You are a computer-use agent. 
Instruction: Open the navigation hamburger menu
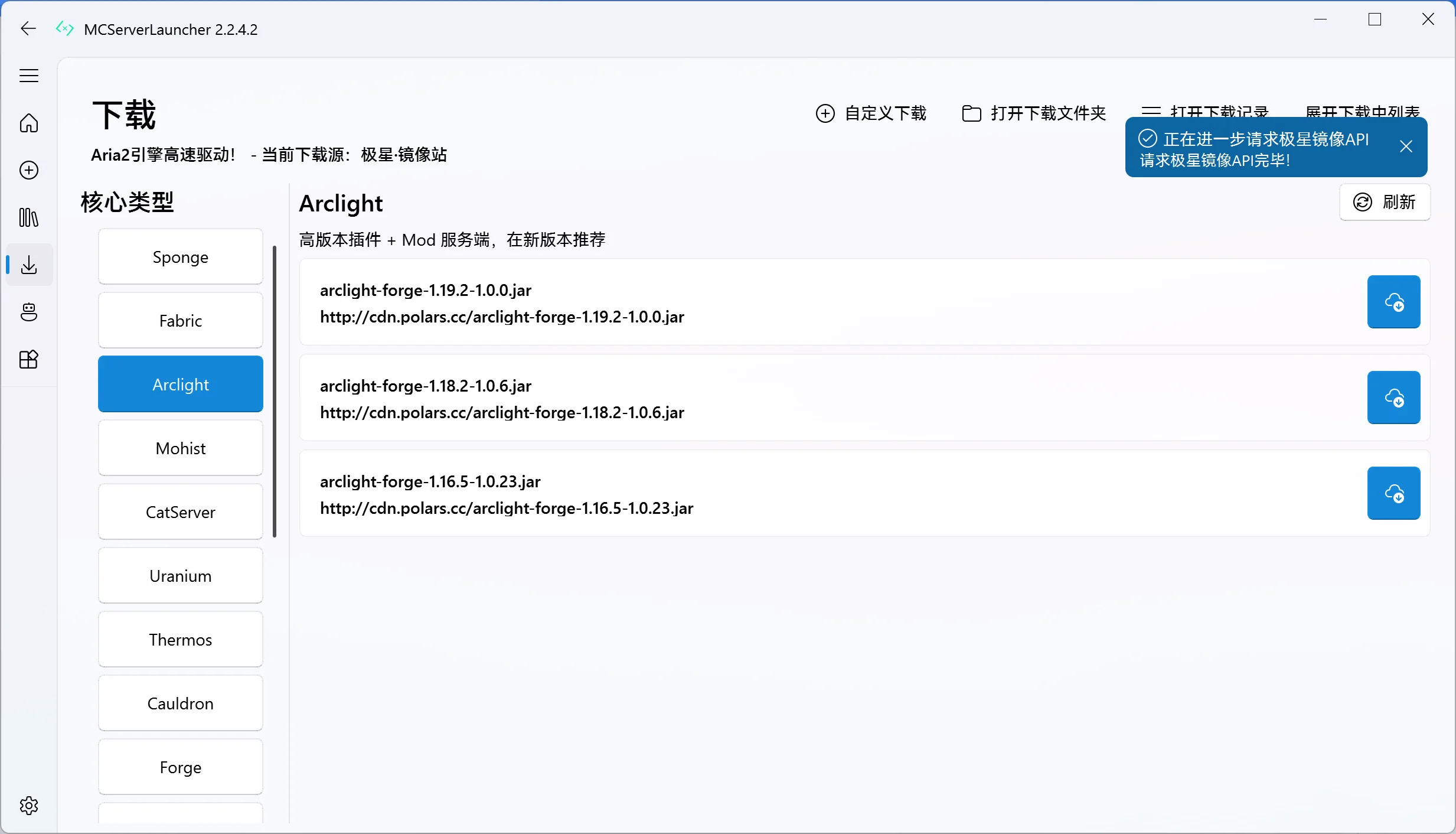pos(28,76)
